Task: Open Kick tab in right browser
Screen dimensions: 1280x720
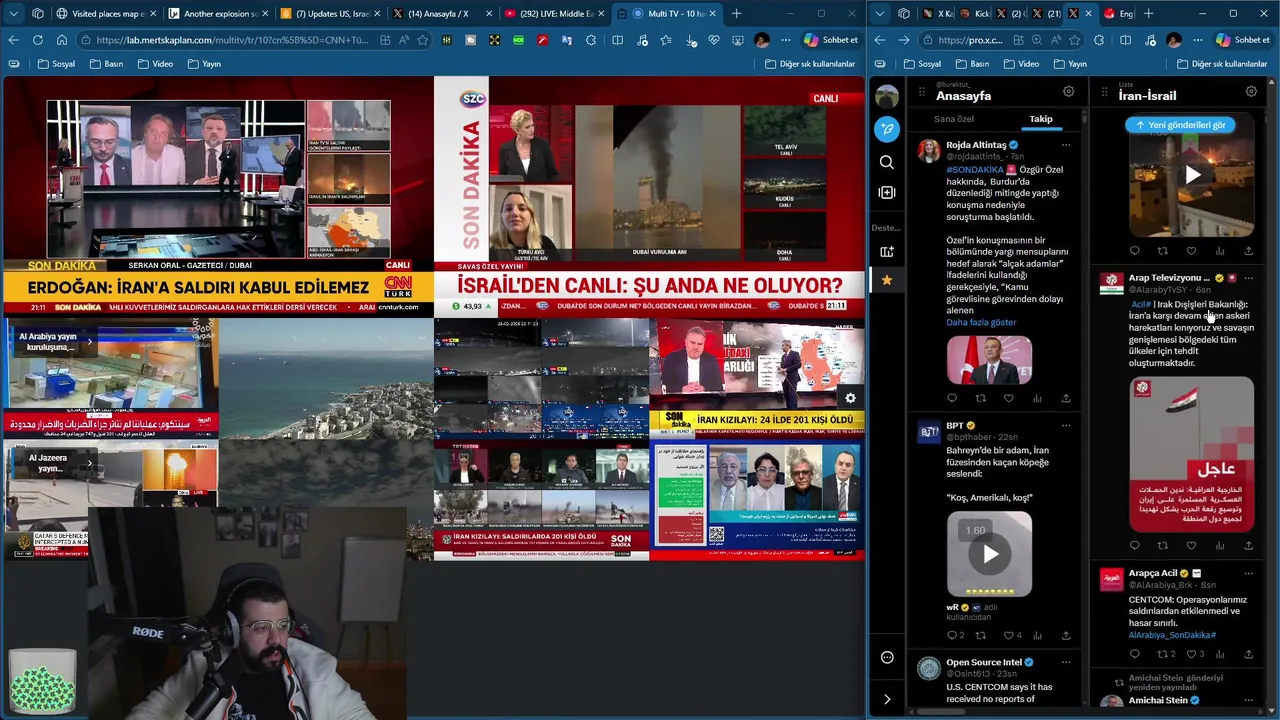Action: 973,14
